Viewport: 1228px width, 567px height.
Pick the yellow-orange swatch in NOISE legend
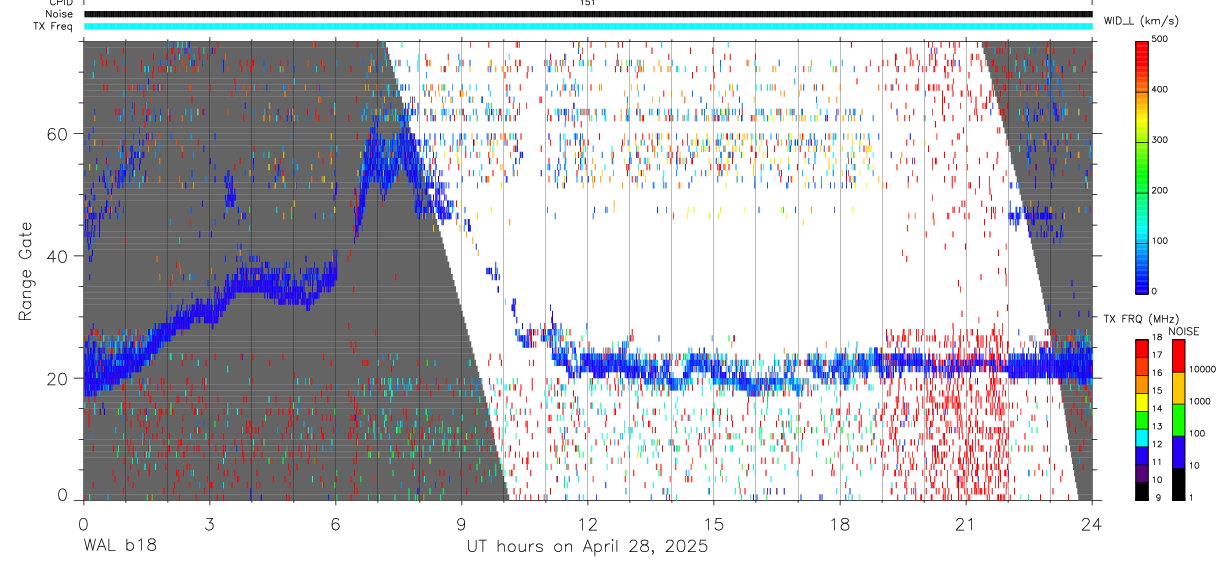click(x=1179, y=387)
